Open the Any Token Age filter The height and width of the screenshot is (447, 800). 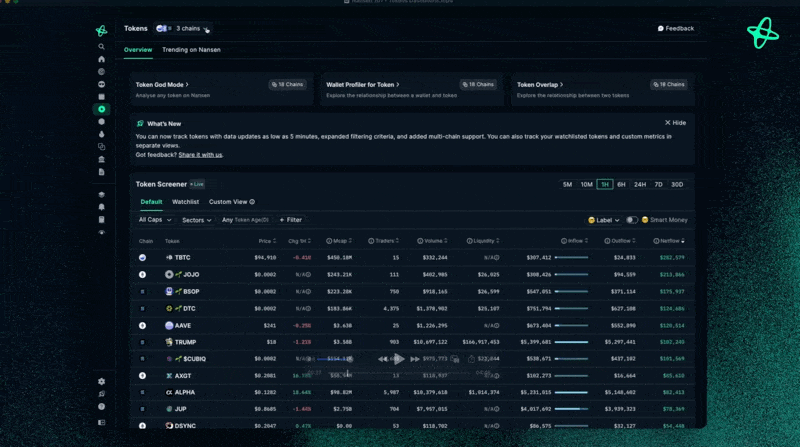pos(245,220)
